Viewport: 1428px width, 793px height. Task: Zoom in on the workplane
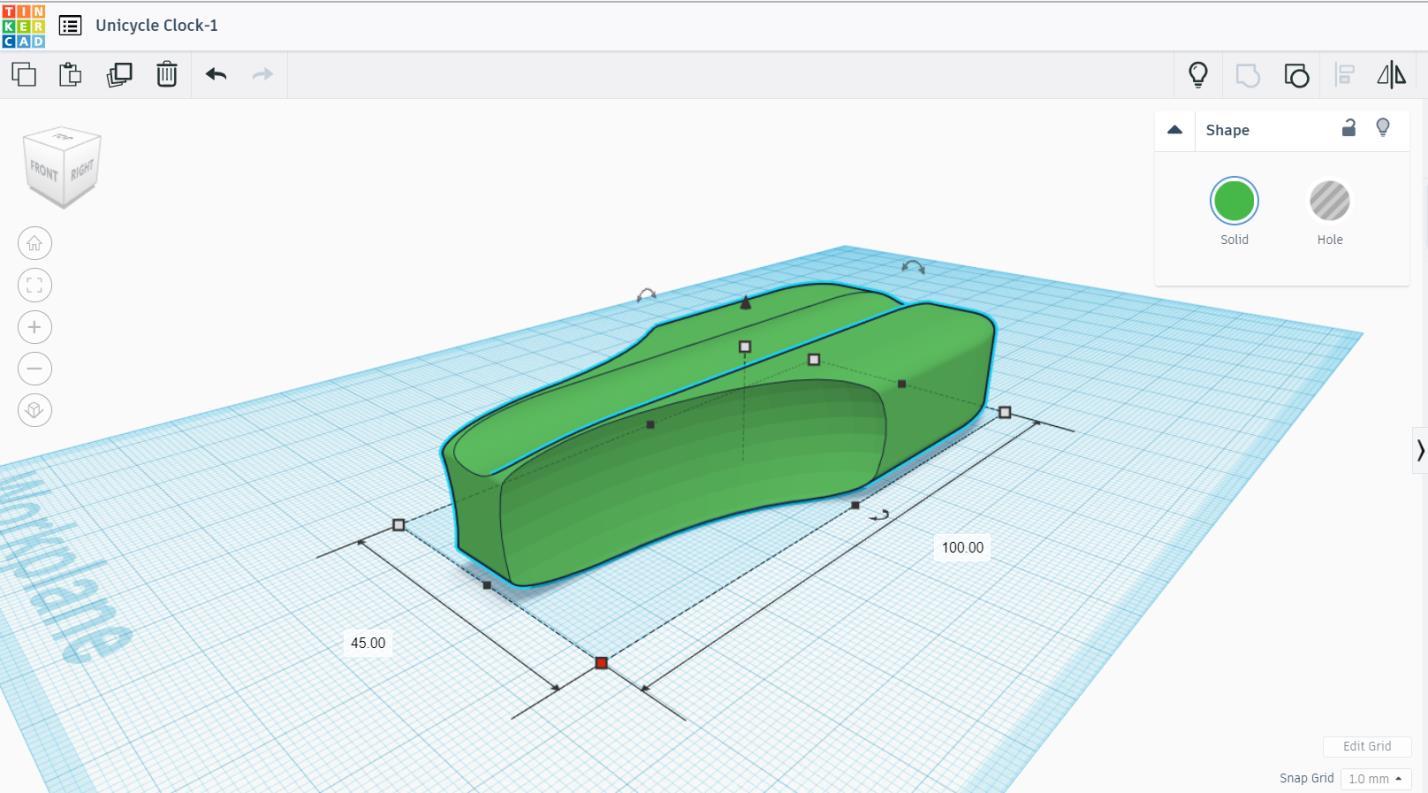pyautogui.click(x=35, y=327)
